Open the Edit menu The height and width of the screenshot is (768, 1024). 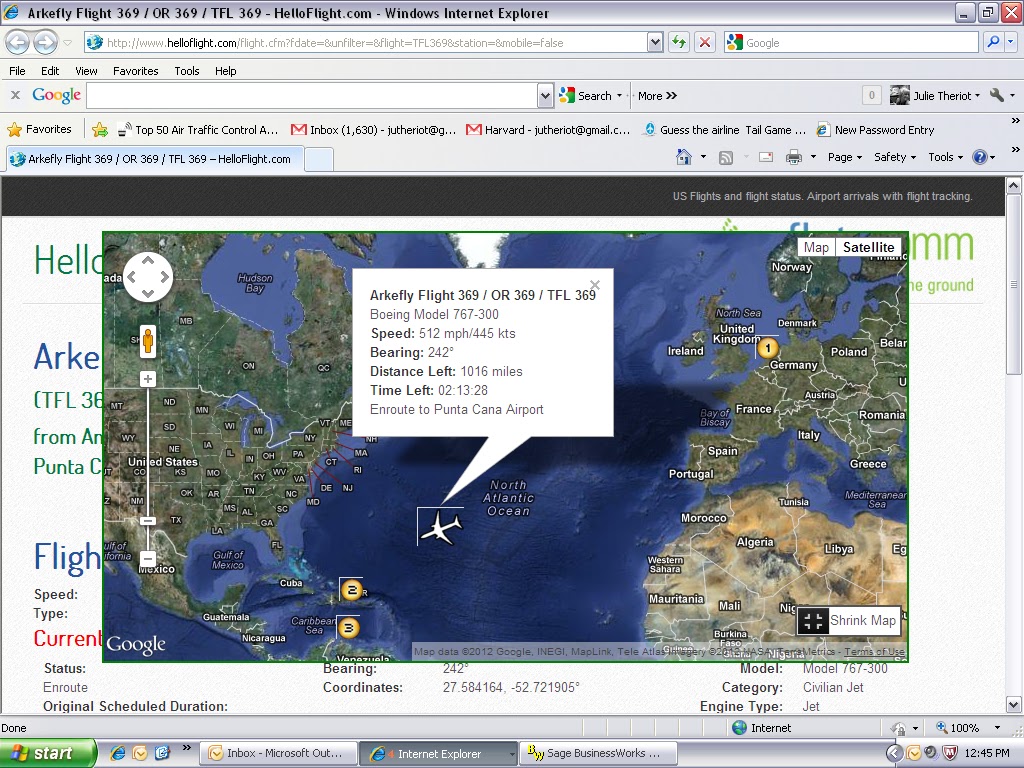pos(50,71)
